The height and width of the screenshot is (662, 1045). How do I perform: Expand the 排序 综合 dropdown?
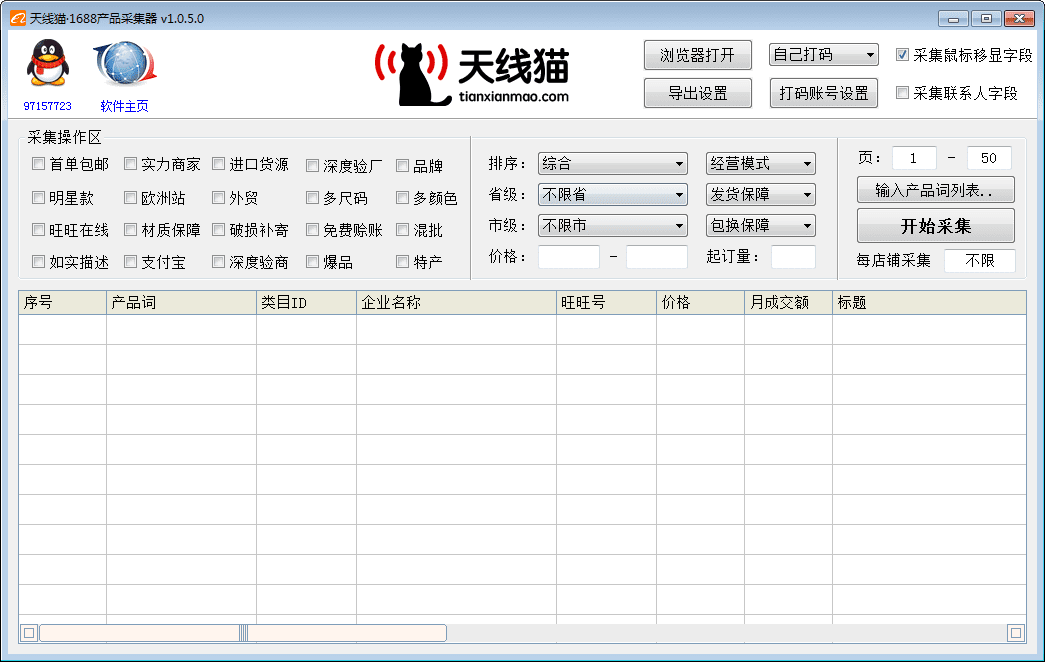[612, 163]
